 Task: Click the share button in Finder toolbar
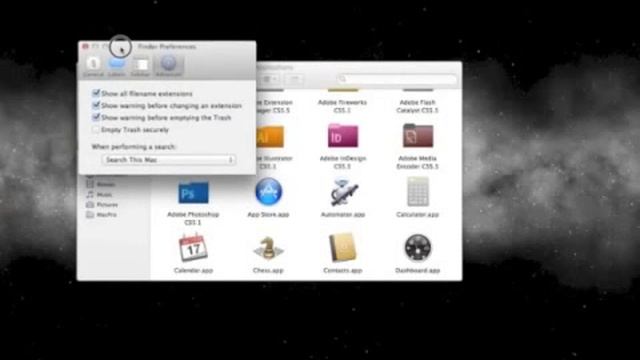coord(295,79)
